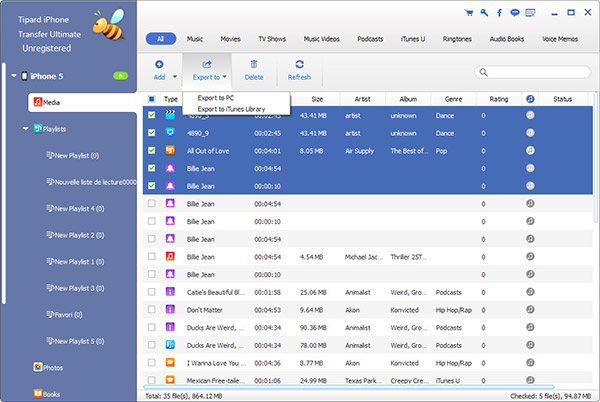
Task: Click the Export to share icon
Action: 207,64
